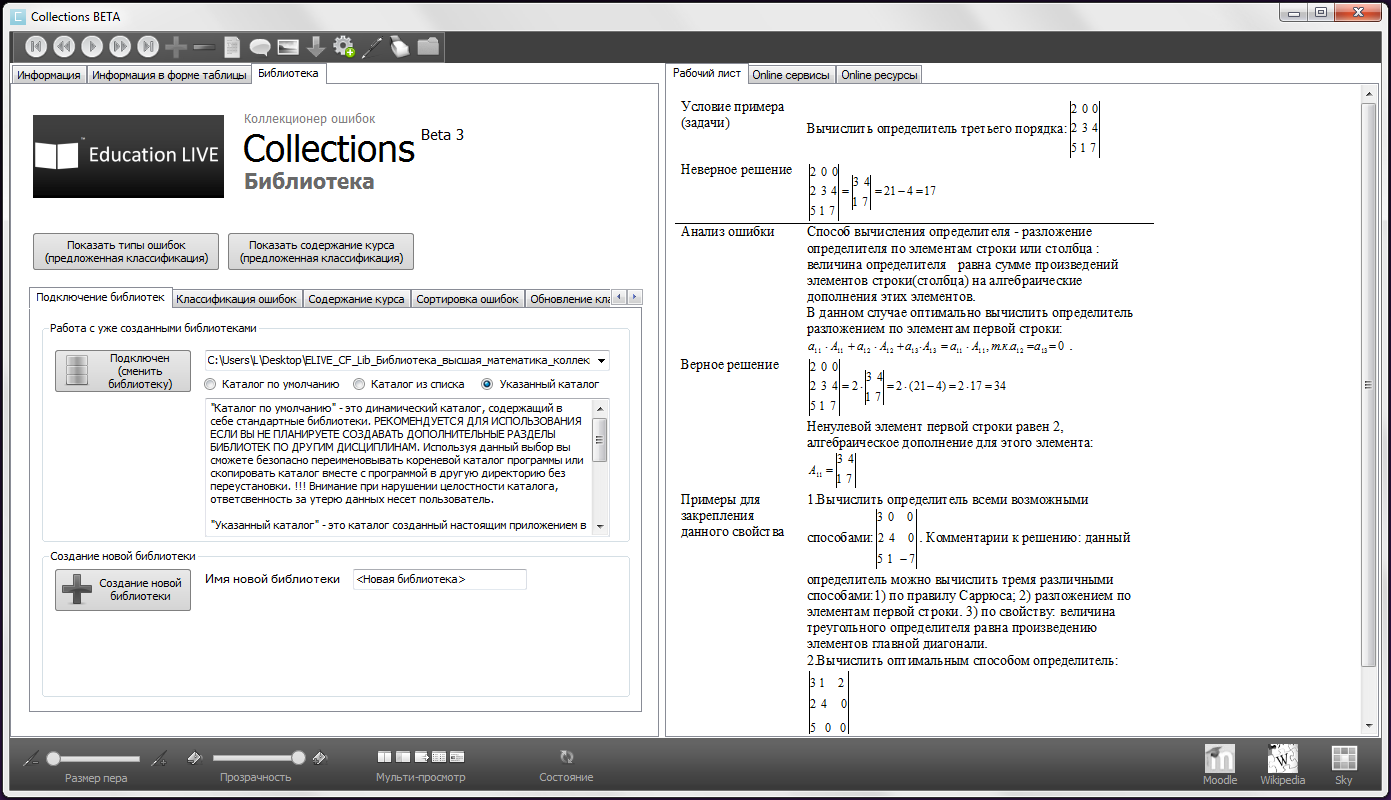The image size is (1391, 800).
Task: Click the higher transparency icon right of slider
Action: 320,758
